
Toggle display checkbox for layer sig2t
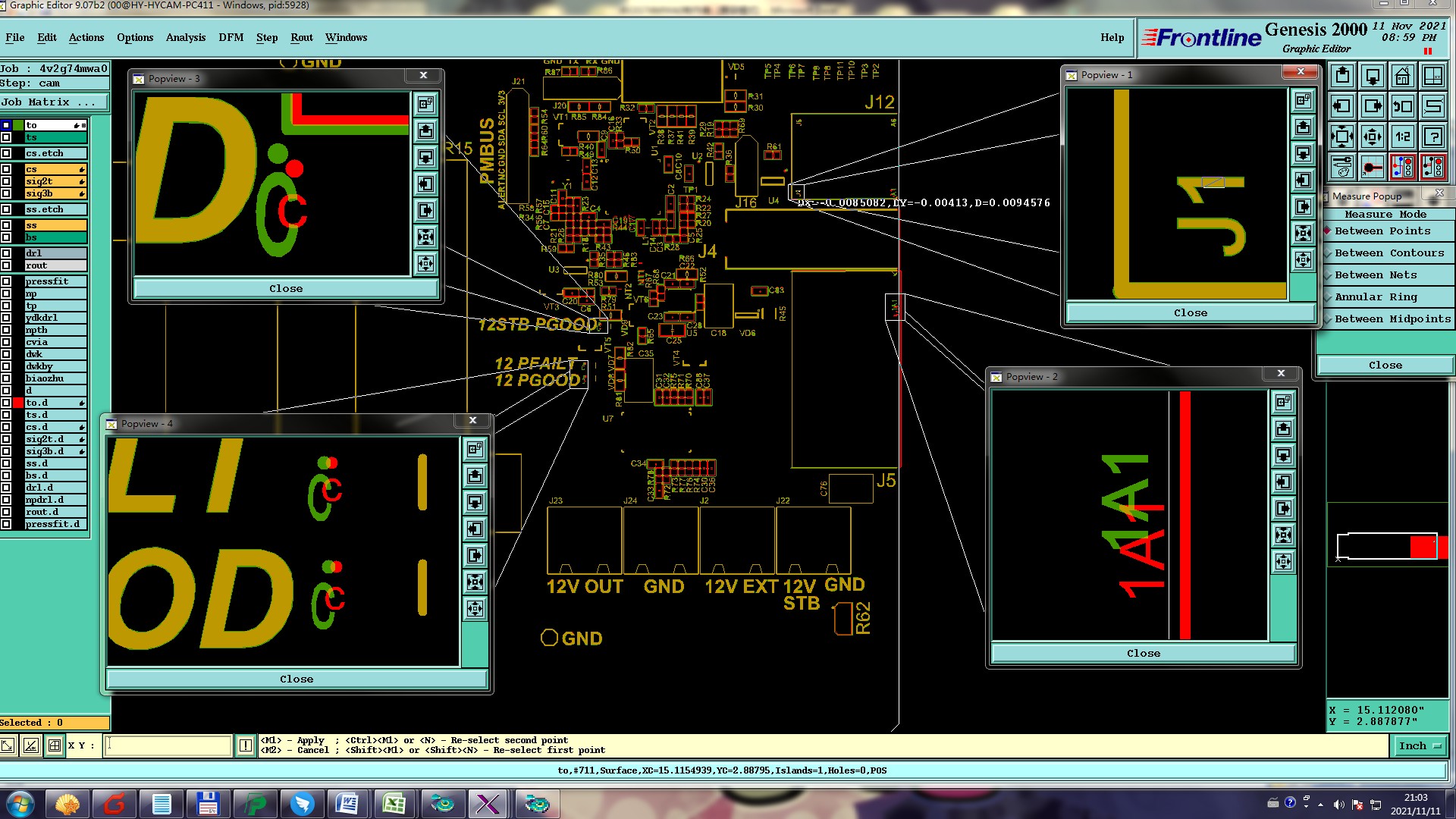(6, 181)
